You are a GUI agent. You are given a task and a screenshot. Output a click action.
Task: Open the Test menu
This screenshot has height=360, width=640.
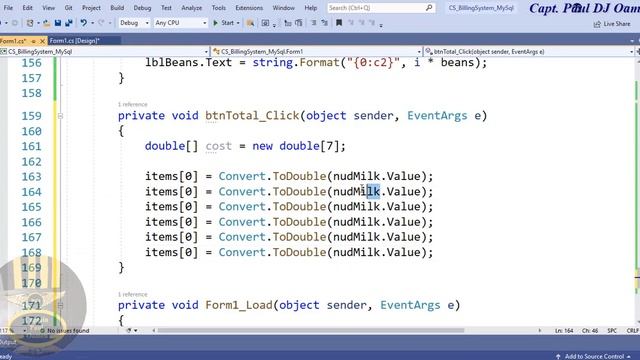[166, 8]
